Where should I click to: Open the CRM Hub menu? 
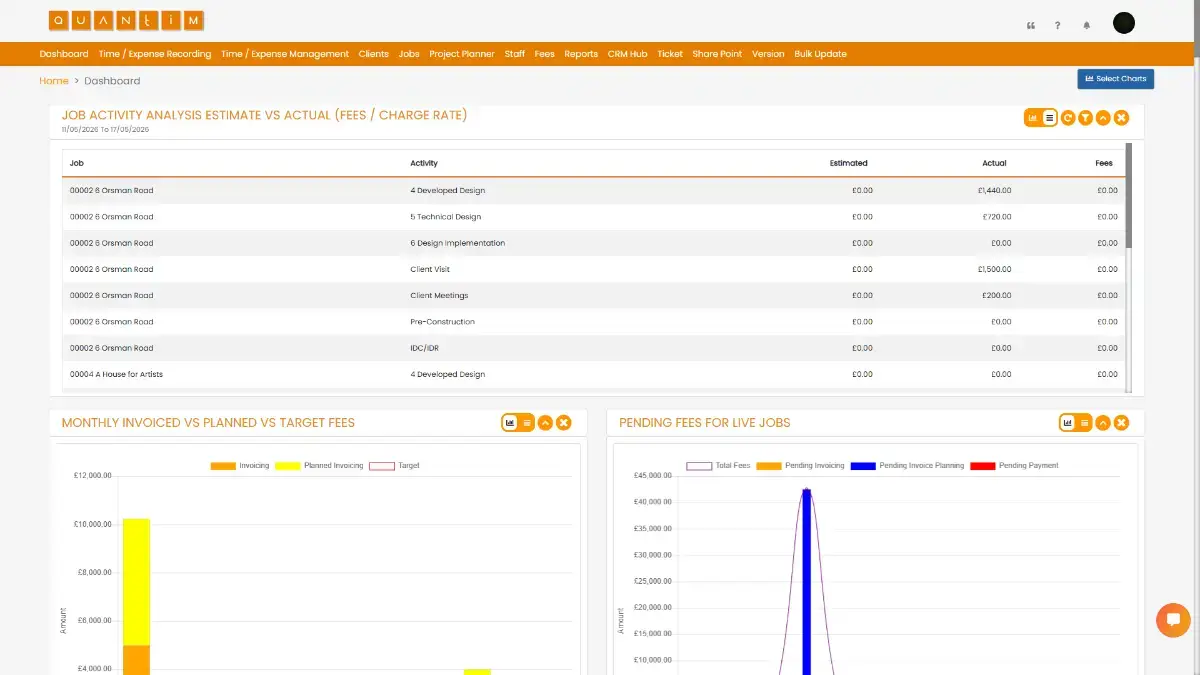pos(627,54)
